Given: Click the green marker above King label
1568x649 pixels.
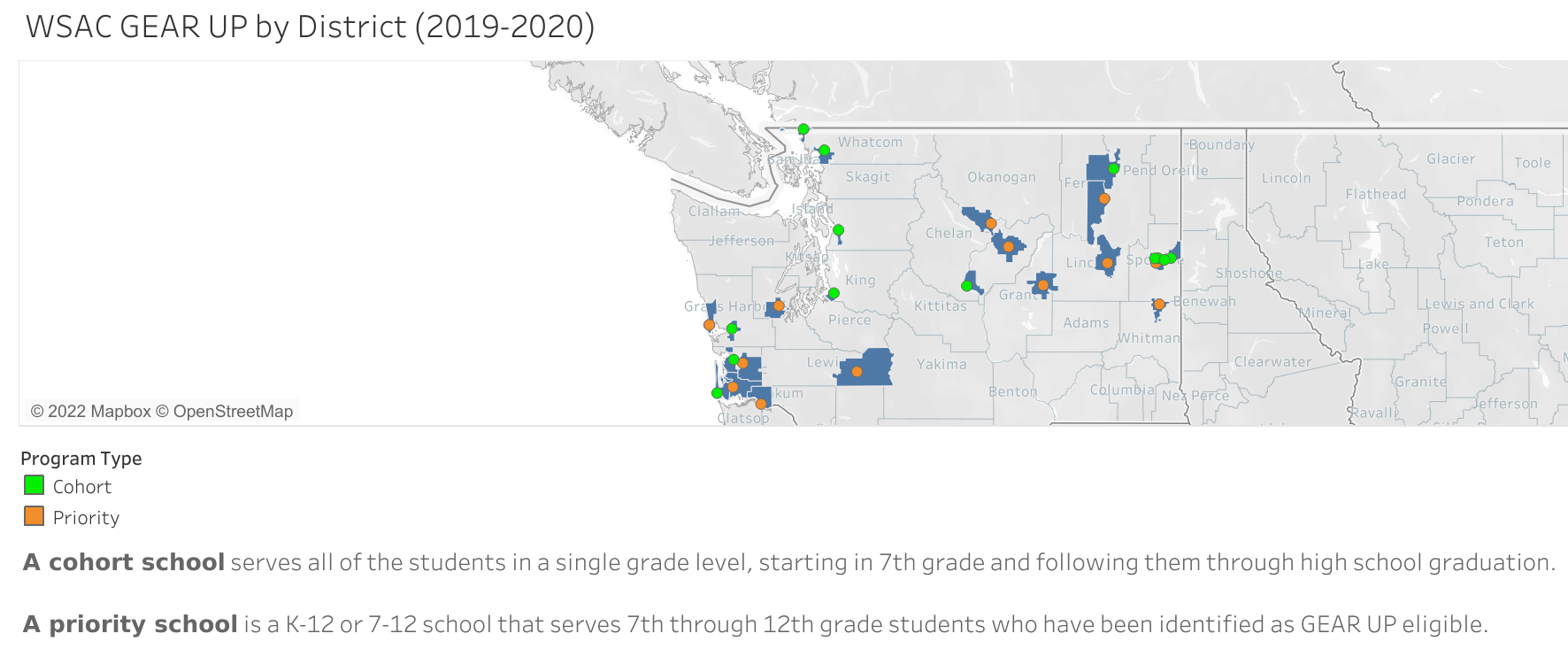Looking at the screenshot, I should [x=838, y=230].
